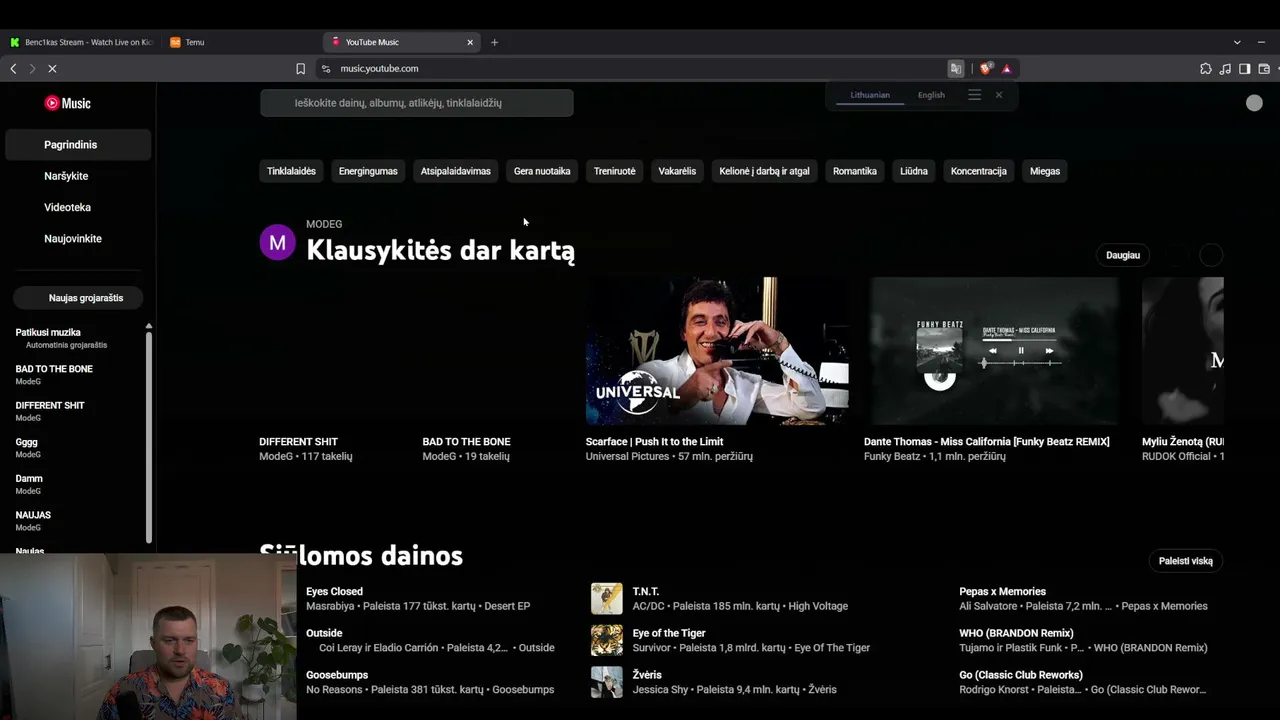This screenshot has height=720, width=1280.
Task: Switch to the Temu tab
Action: point(240,42)
